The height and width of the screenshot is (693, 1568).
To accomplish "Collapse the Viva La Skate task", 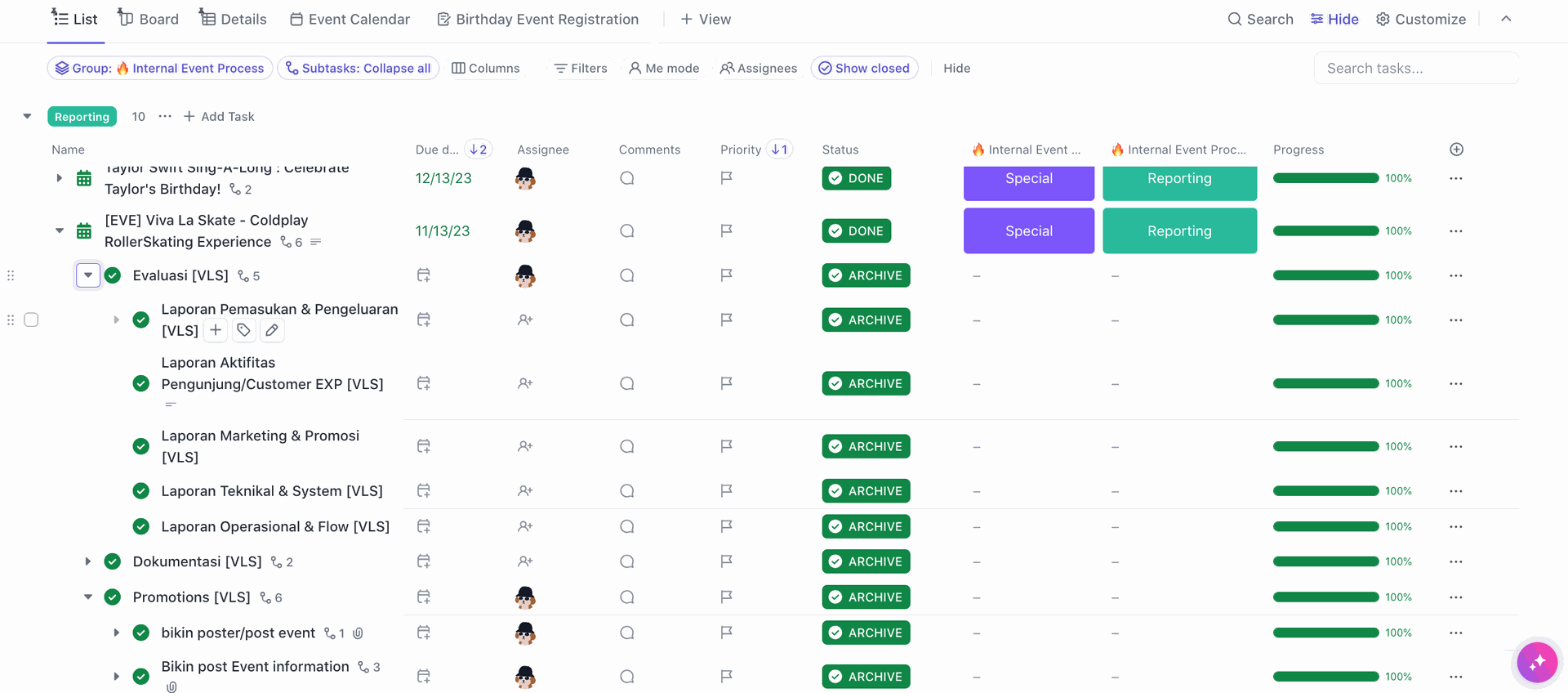I will 59,231.
